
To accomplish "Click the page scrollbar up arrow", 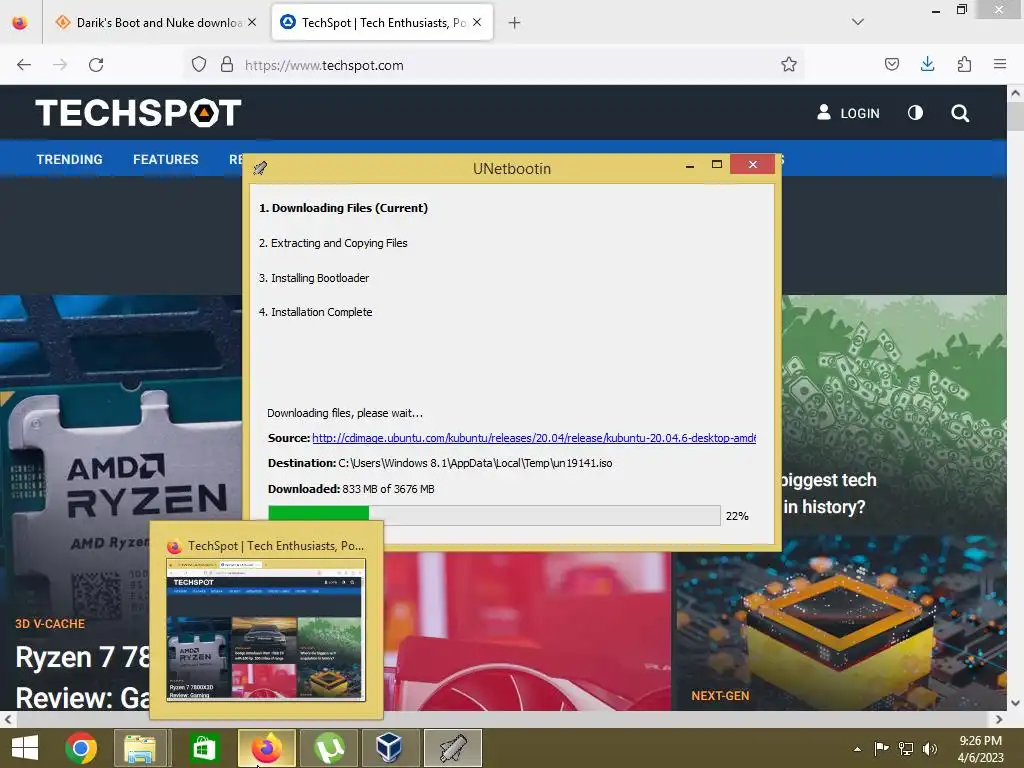I will pos(1016,93).
